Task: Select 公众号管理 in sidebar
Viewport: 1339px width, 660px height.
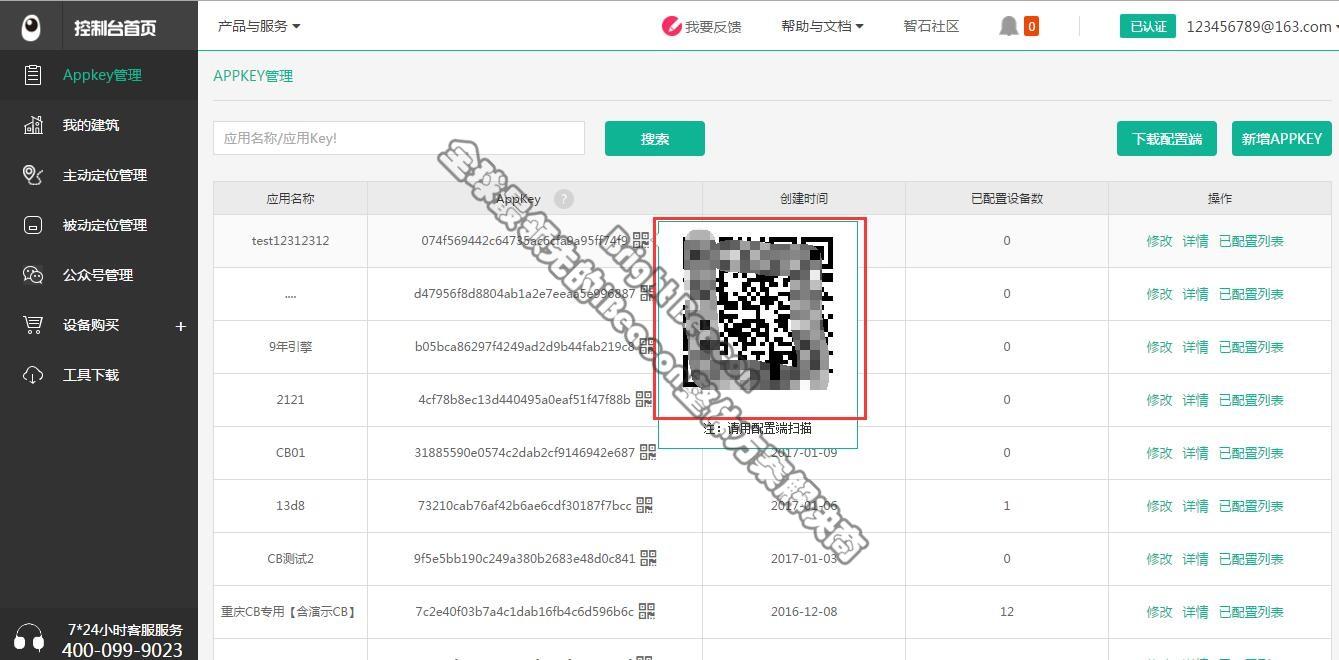Action: [98, 275]
